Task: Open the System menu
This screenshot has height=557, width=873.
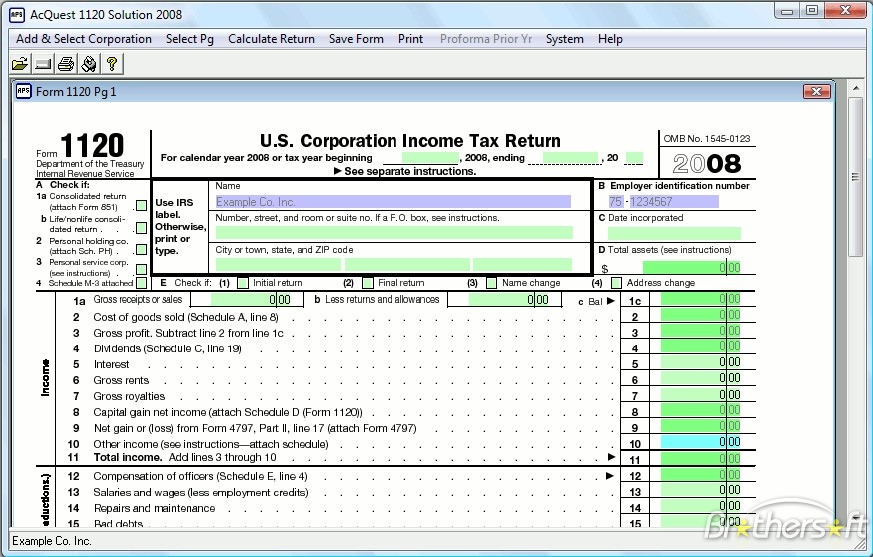Action: (565, 39)
